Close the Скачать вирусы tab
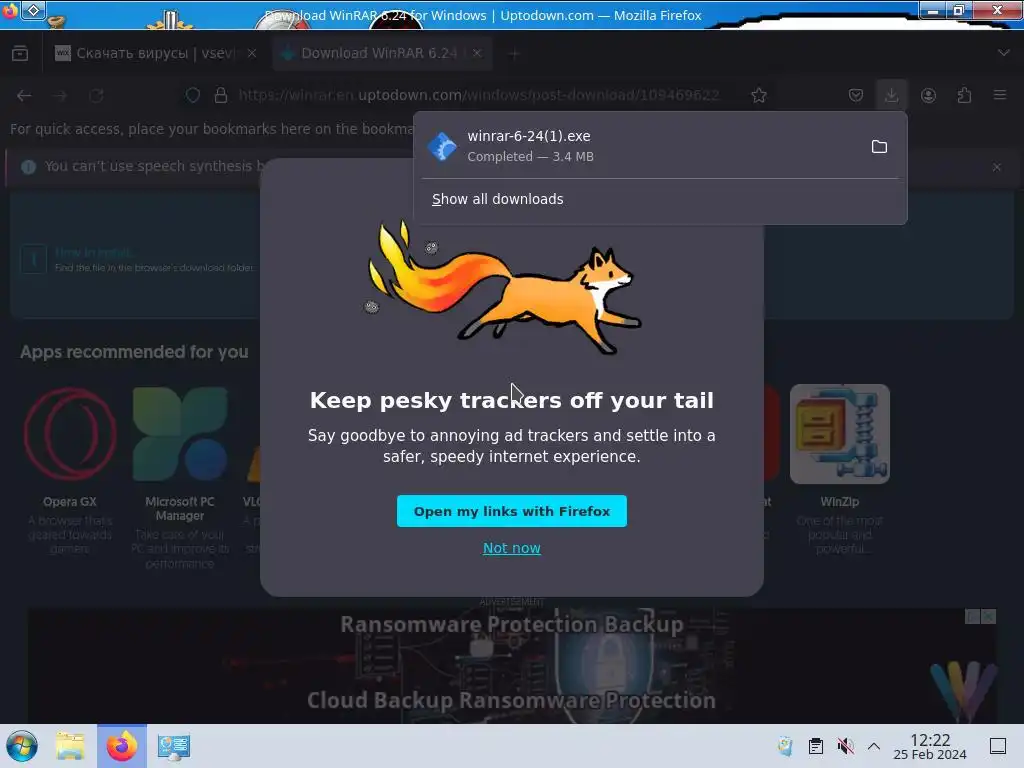The image size is (1024, 768). (252, 54)
